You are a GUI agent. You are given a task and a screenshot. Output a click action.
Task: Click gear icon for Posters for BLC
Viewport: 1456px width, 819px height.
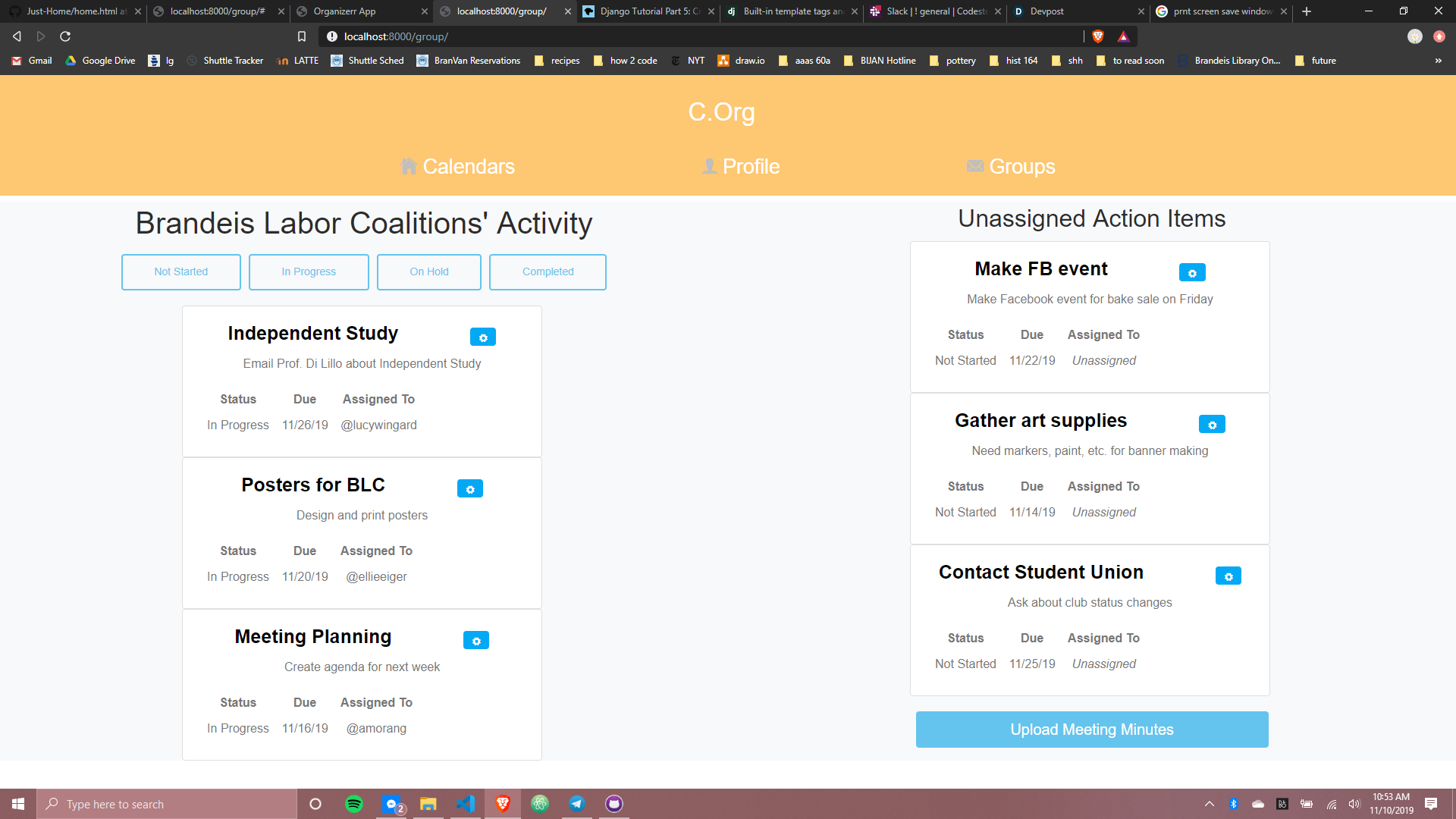(x=469, y=489)
